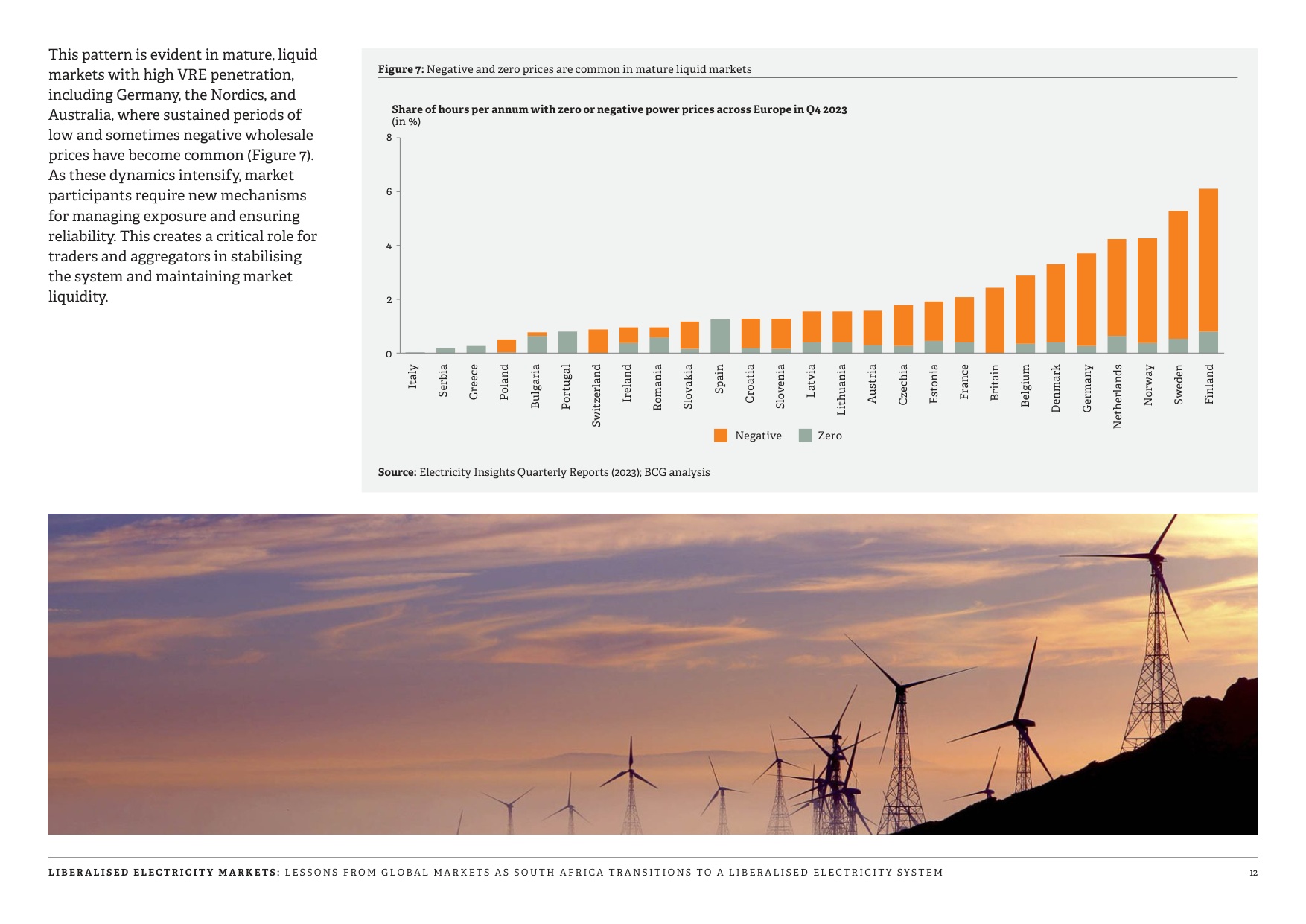1306x924 pixels.
Task: Click the 'Croatia' axis label
Action: (750, 383)
